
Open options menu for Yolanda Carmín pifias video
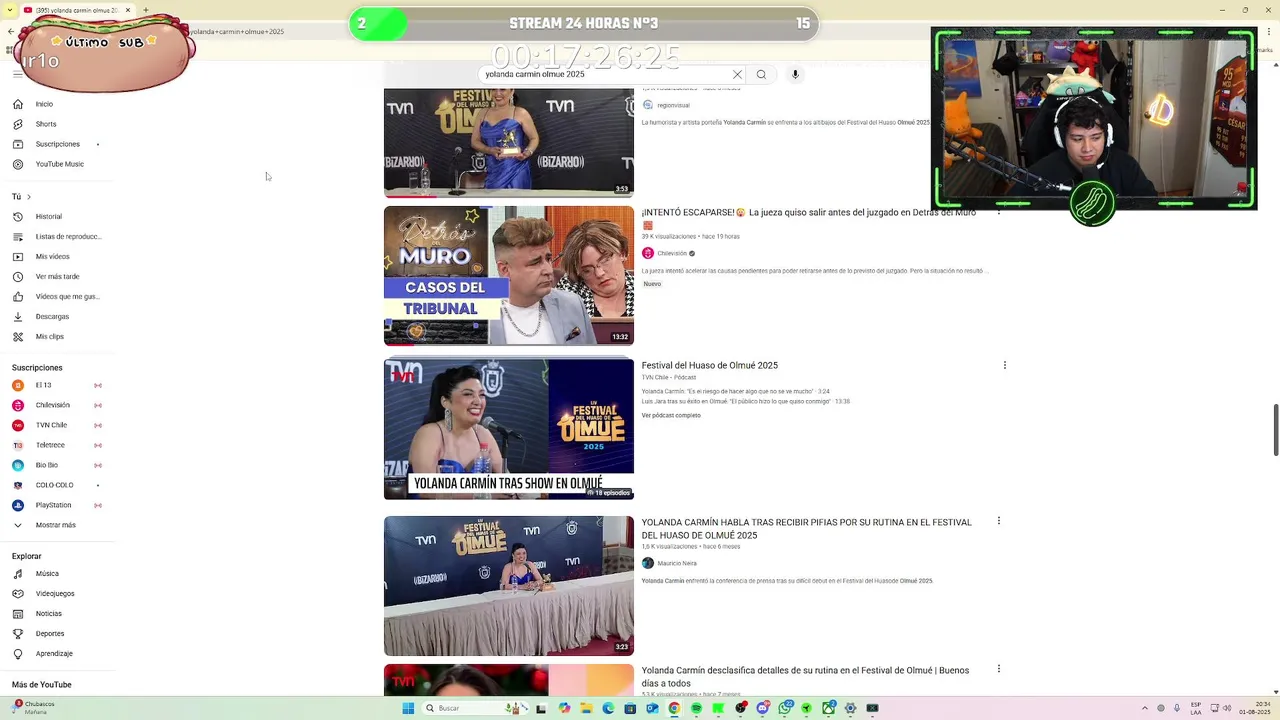[x=999, y=521]
